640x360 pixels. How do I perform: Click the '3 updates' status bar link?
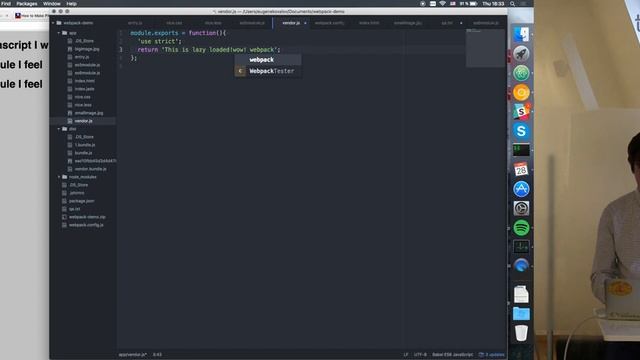coord(491,355)
